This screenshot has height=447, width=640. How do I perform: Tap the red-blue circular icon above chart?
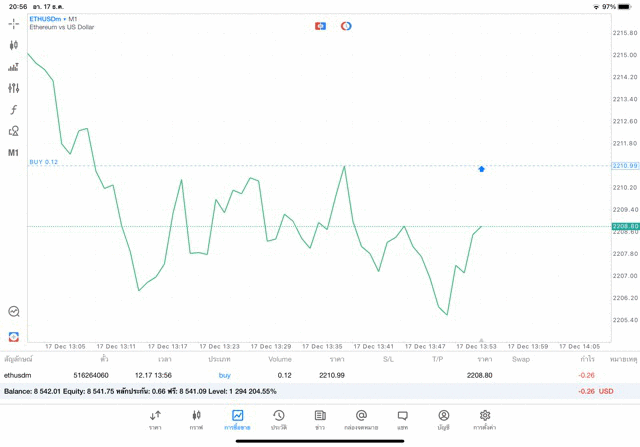pos(346,26)
